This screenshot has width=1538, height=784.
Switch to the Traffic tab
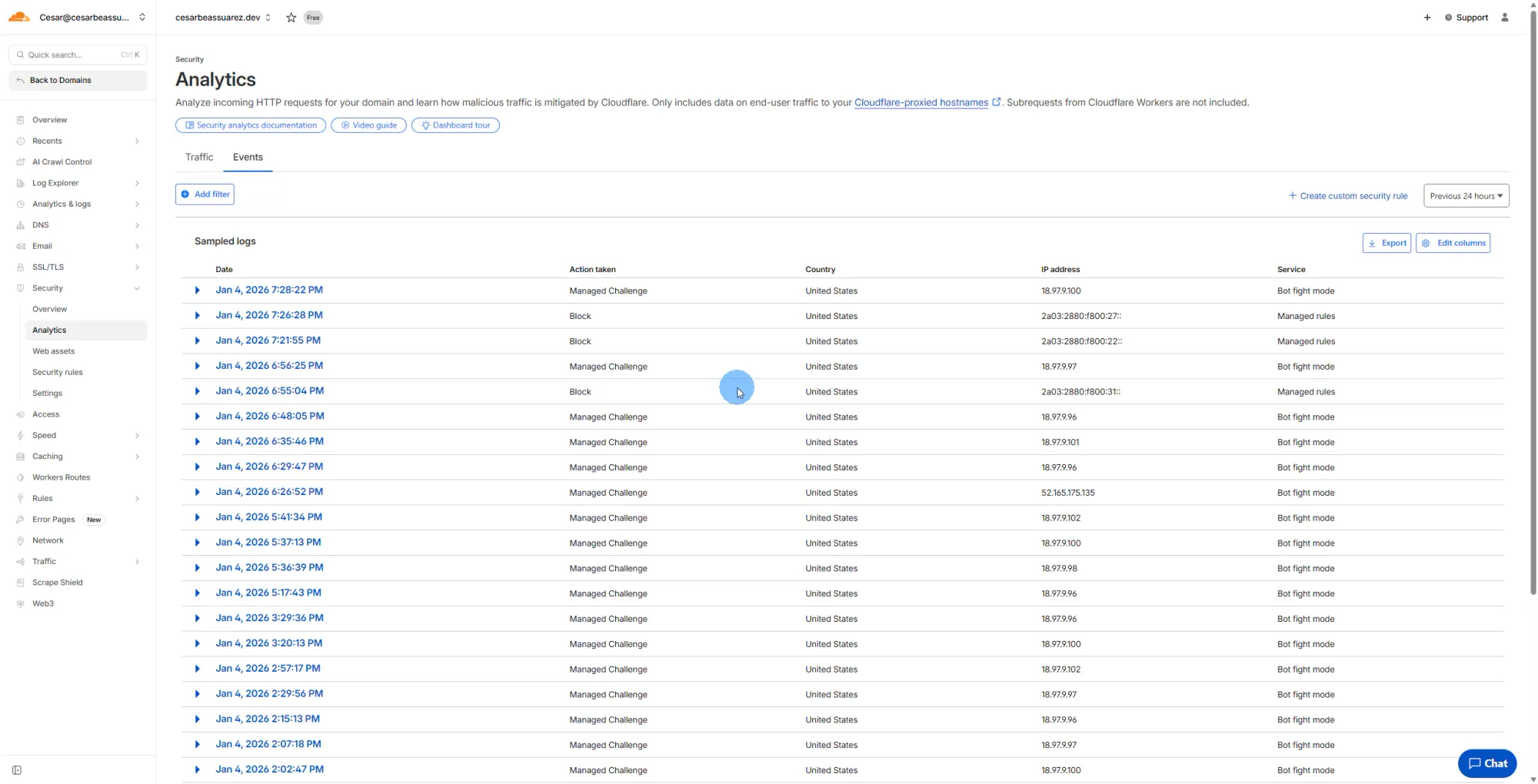pos(199,157)
